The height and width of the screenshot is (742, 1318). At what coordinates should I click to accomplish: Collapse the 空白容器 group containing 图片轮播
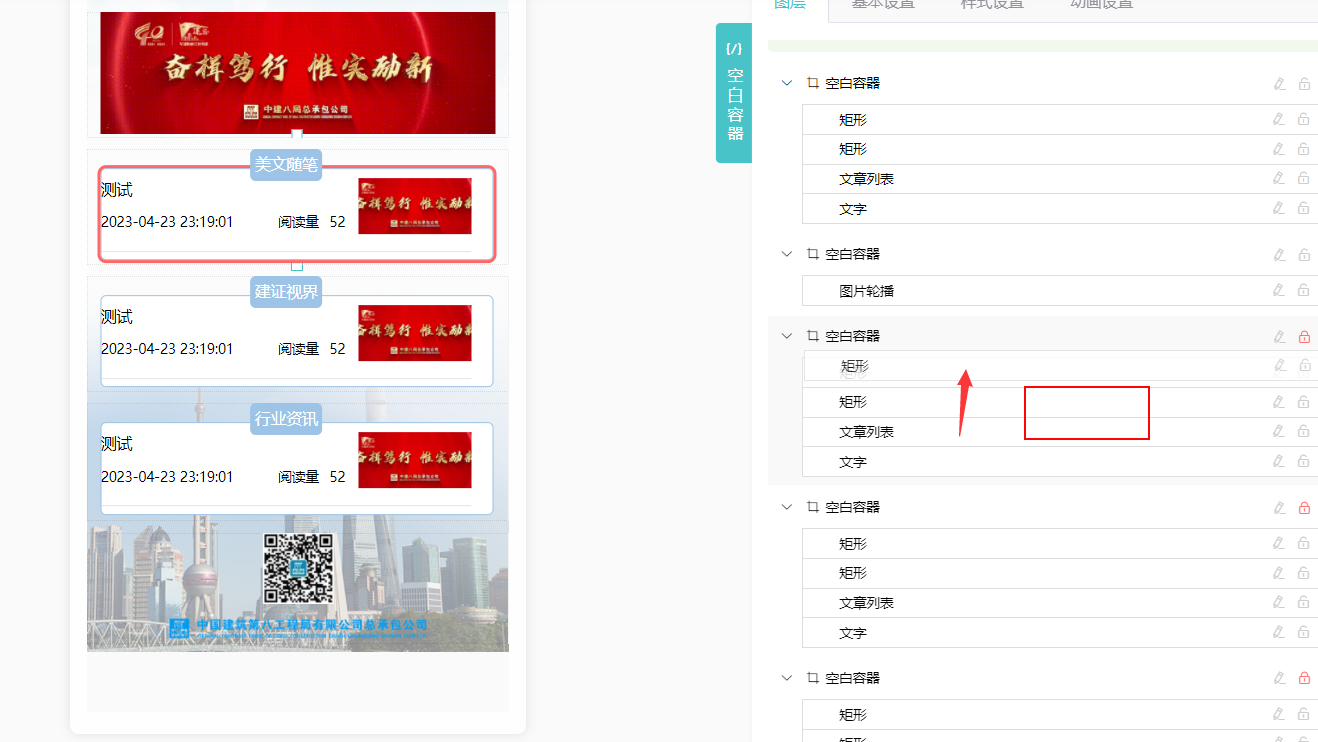(787, 254)
